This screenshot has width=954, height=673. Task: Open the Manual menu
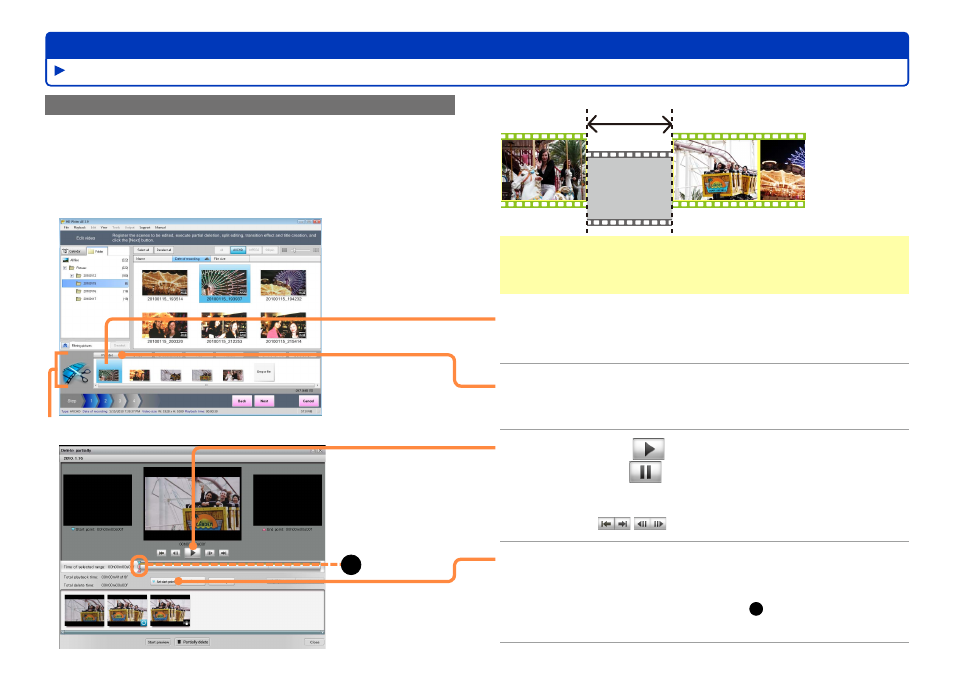coord(161,228)
